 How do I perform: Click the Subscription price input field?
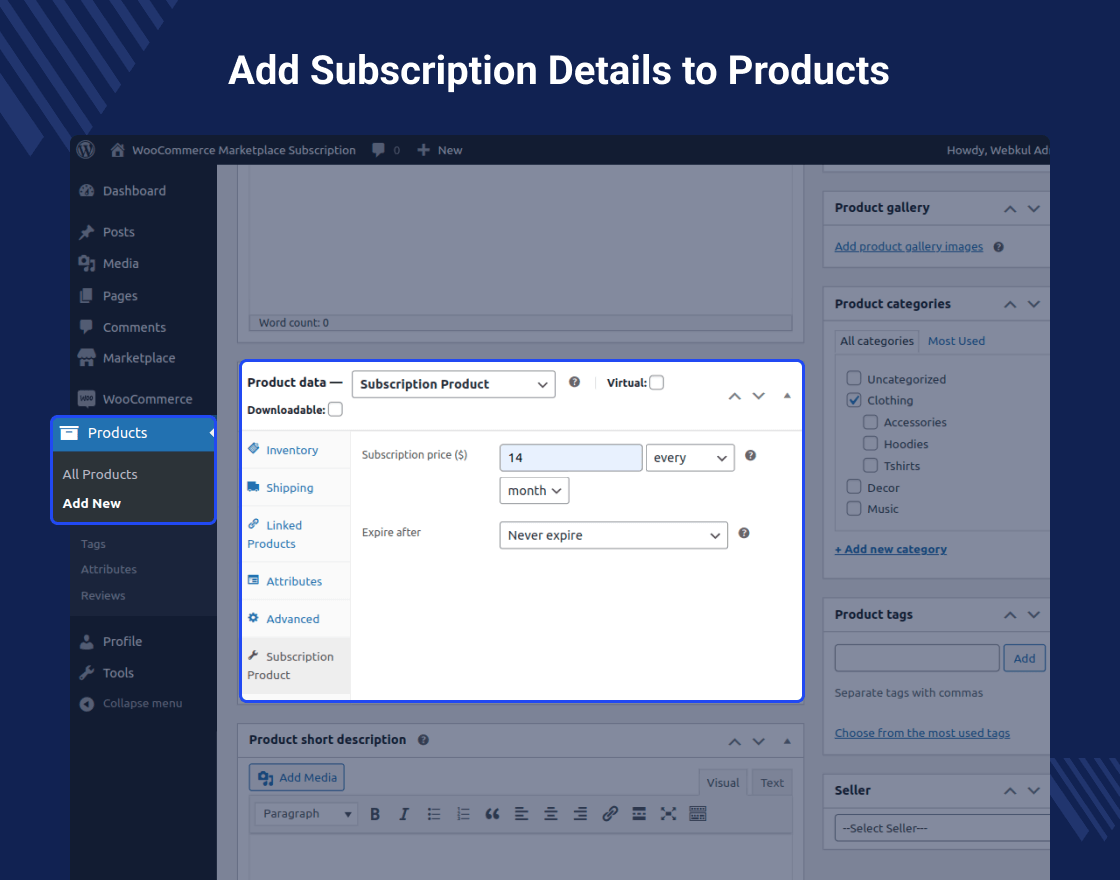tap(571, 458)
